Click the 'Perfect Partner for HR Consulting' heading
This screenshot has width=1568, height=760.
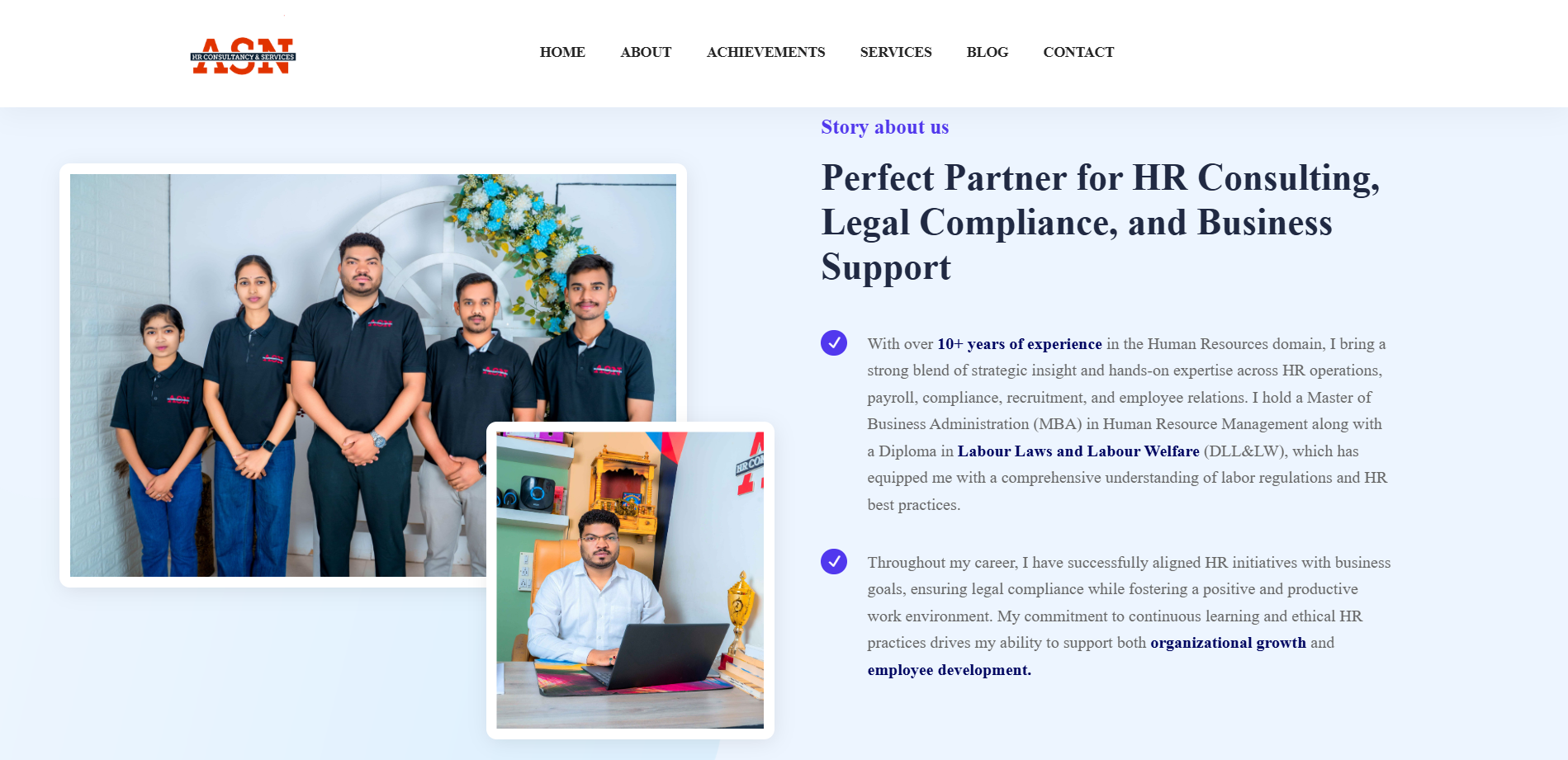pos(1101,222)
